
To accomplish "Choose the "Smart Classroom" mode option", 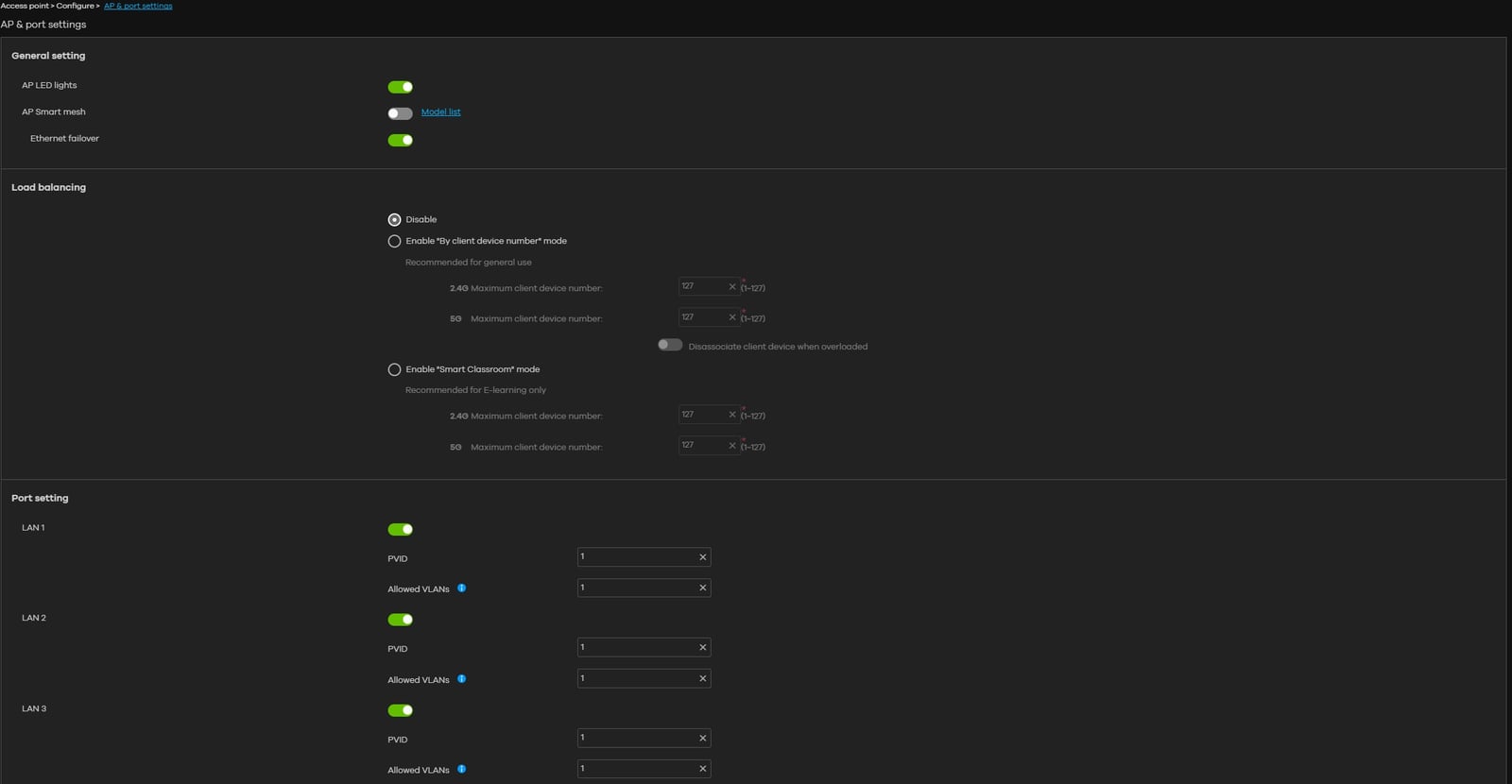I will (394, 369).
